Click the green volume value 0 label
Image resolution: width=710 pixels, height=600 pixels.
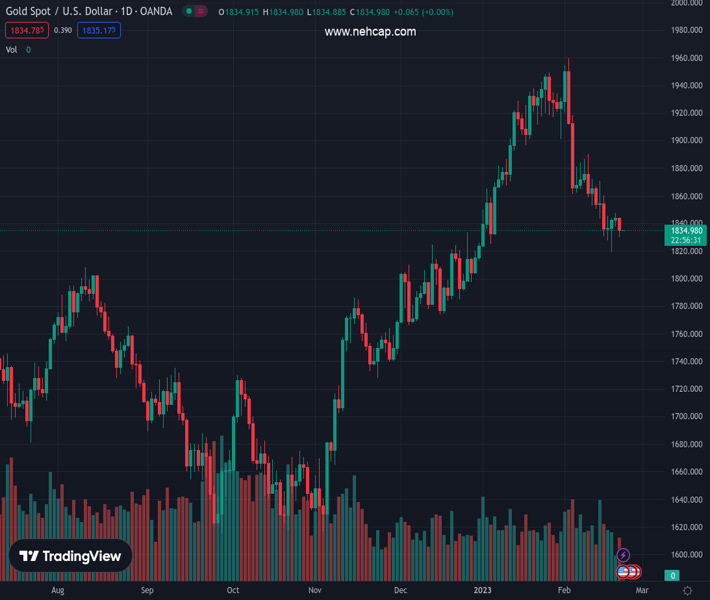[673, 575]
